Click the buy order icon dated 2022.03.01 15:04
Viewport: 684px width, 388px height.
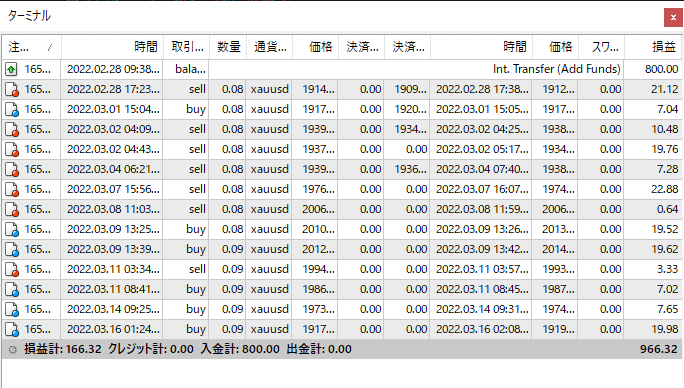click(x=12, y=109)
